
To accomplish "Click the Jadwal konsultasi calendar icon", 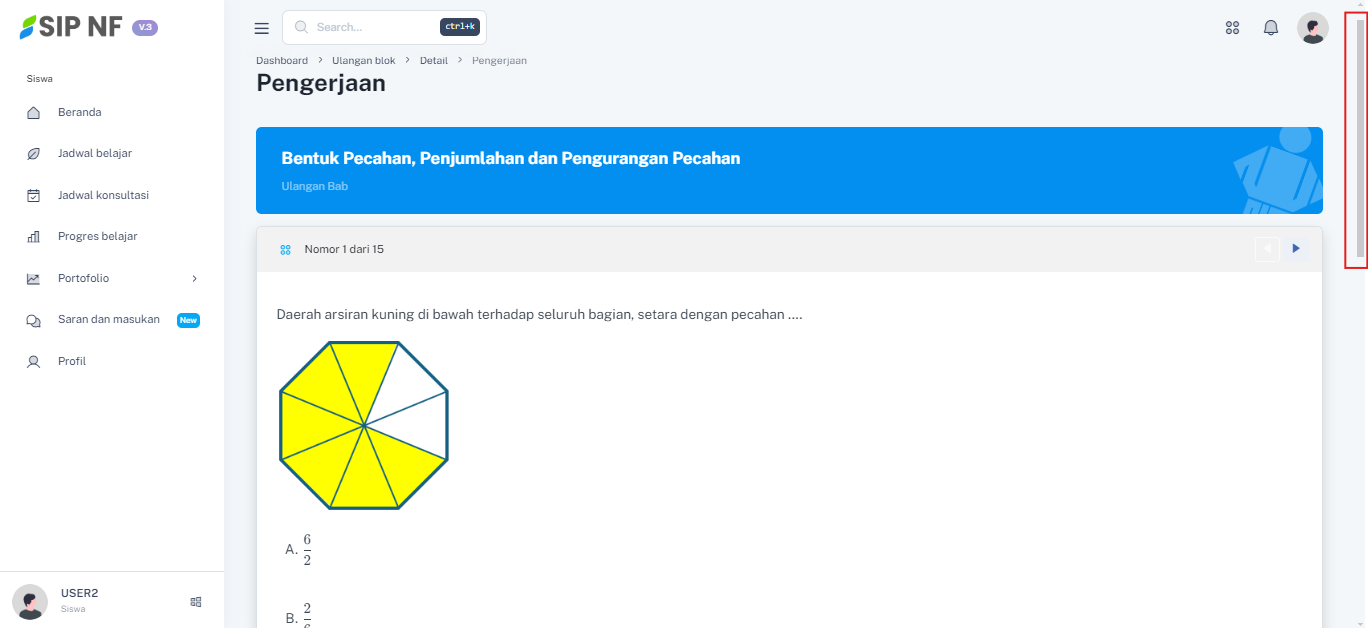I will pos(33,196).
